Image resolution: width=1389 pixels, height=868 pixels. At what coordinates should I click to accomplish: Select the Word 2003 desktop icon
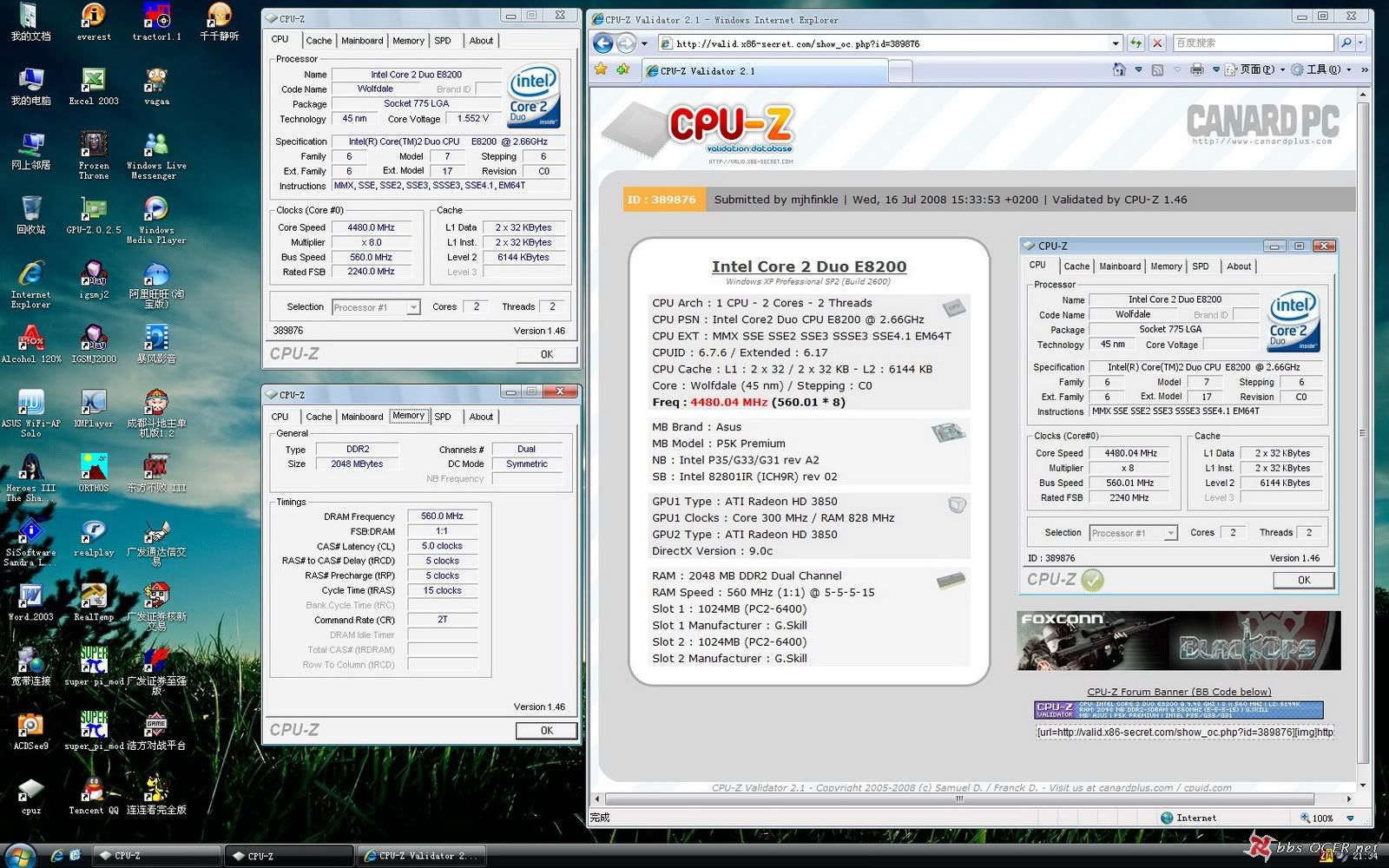tap(31, 602)
